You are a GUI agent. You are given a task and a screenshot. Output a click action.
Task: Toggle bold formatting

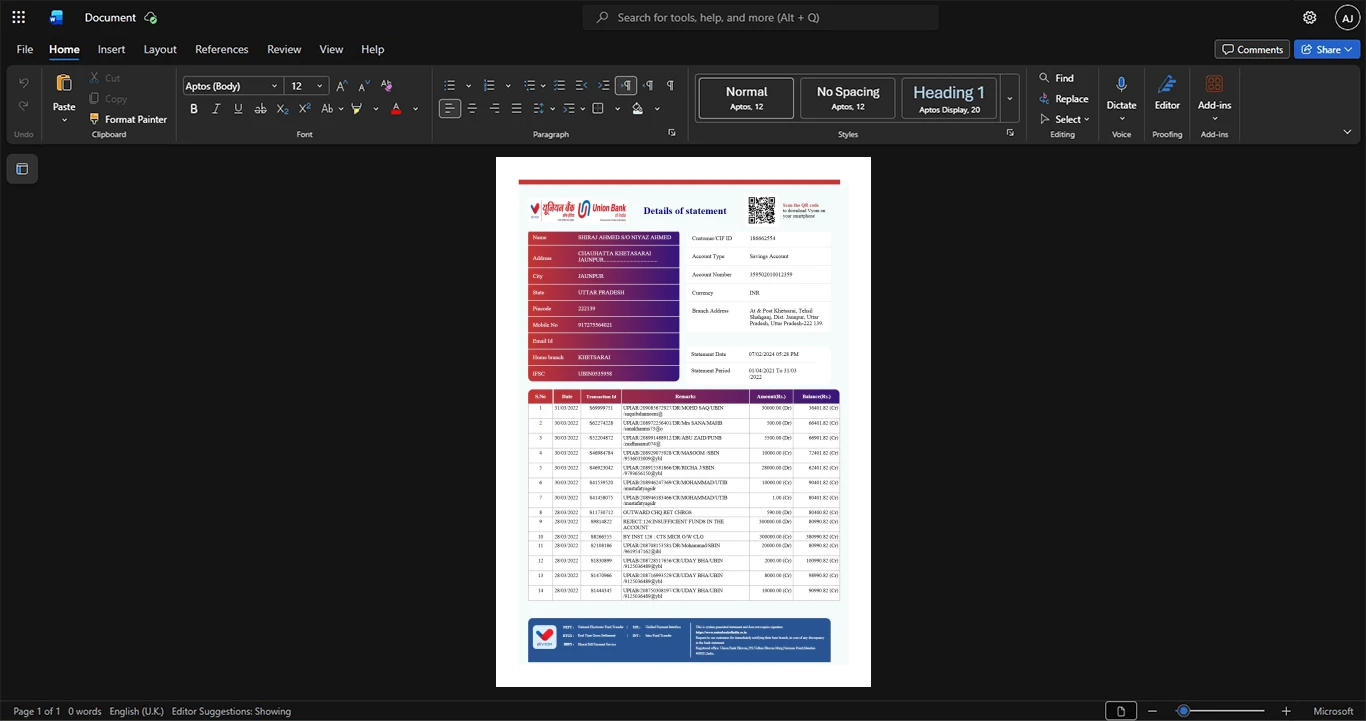(194, 109)
